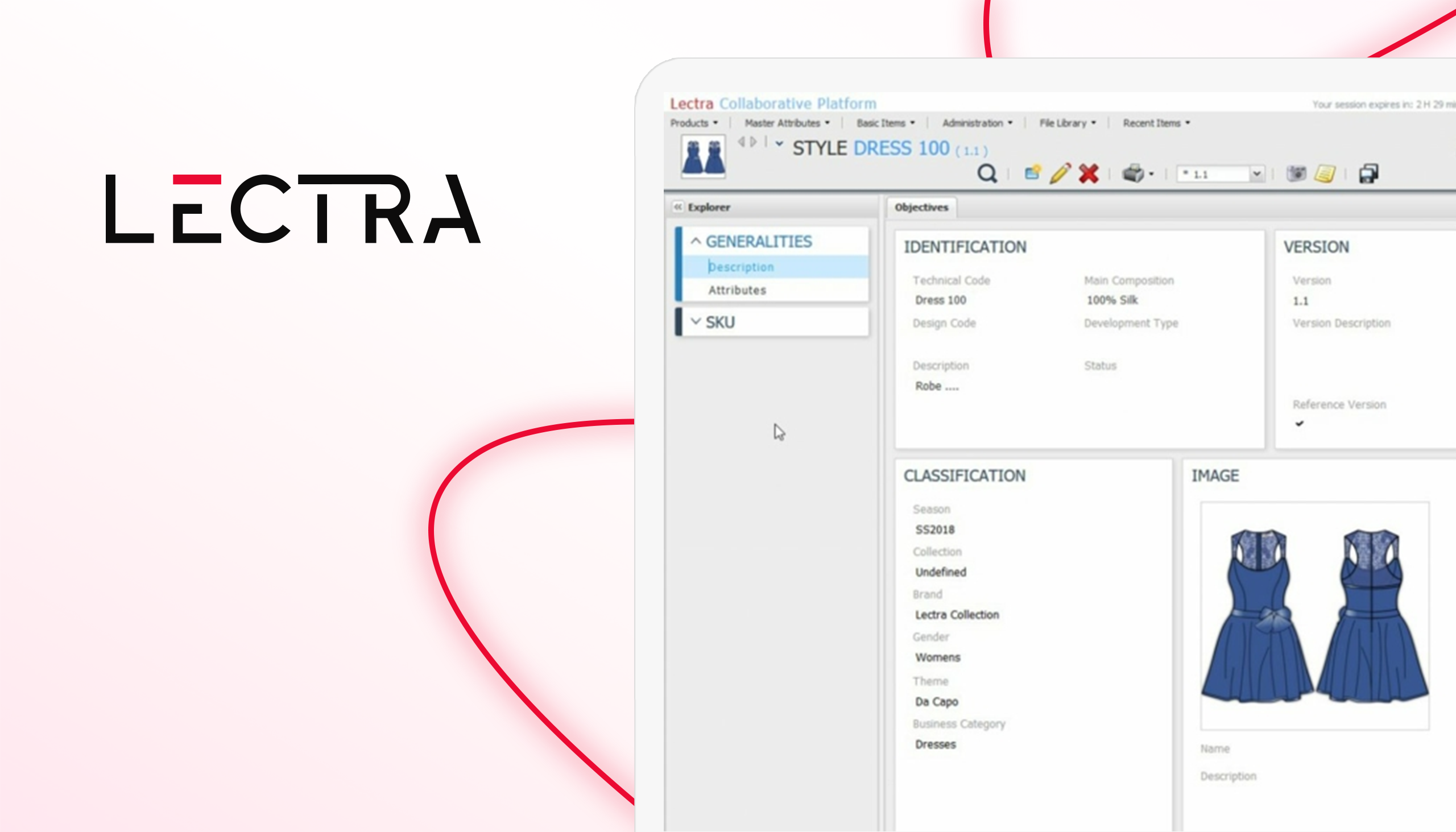Click the yellow pencil edit icon
This screenshot has width=1456, height=832.
click(x=1060, y=172)
